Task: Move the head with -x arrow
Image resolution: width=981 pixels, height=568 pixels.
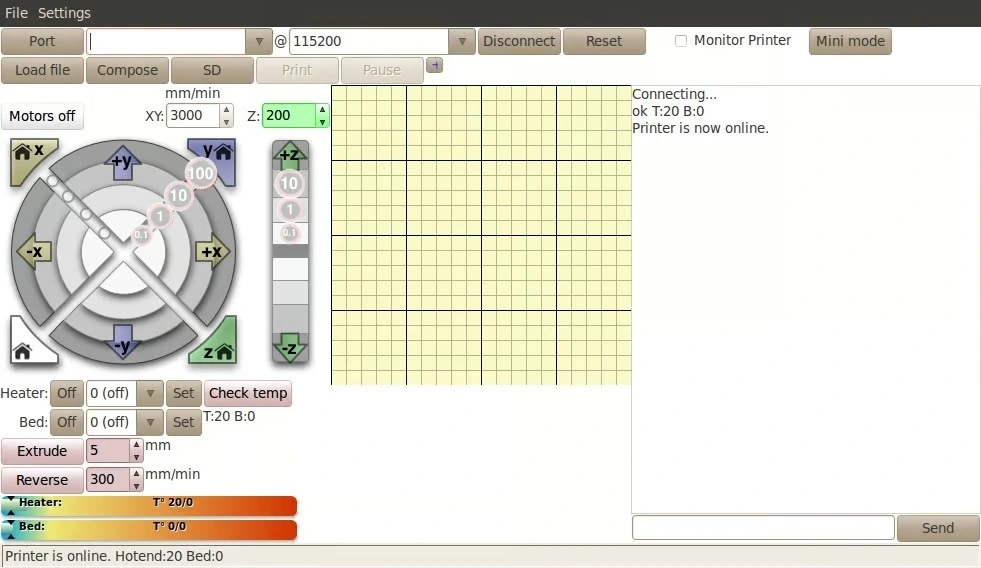Action: [x=36, y=252]
